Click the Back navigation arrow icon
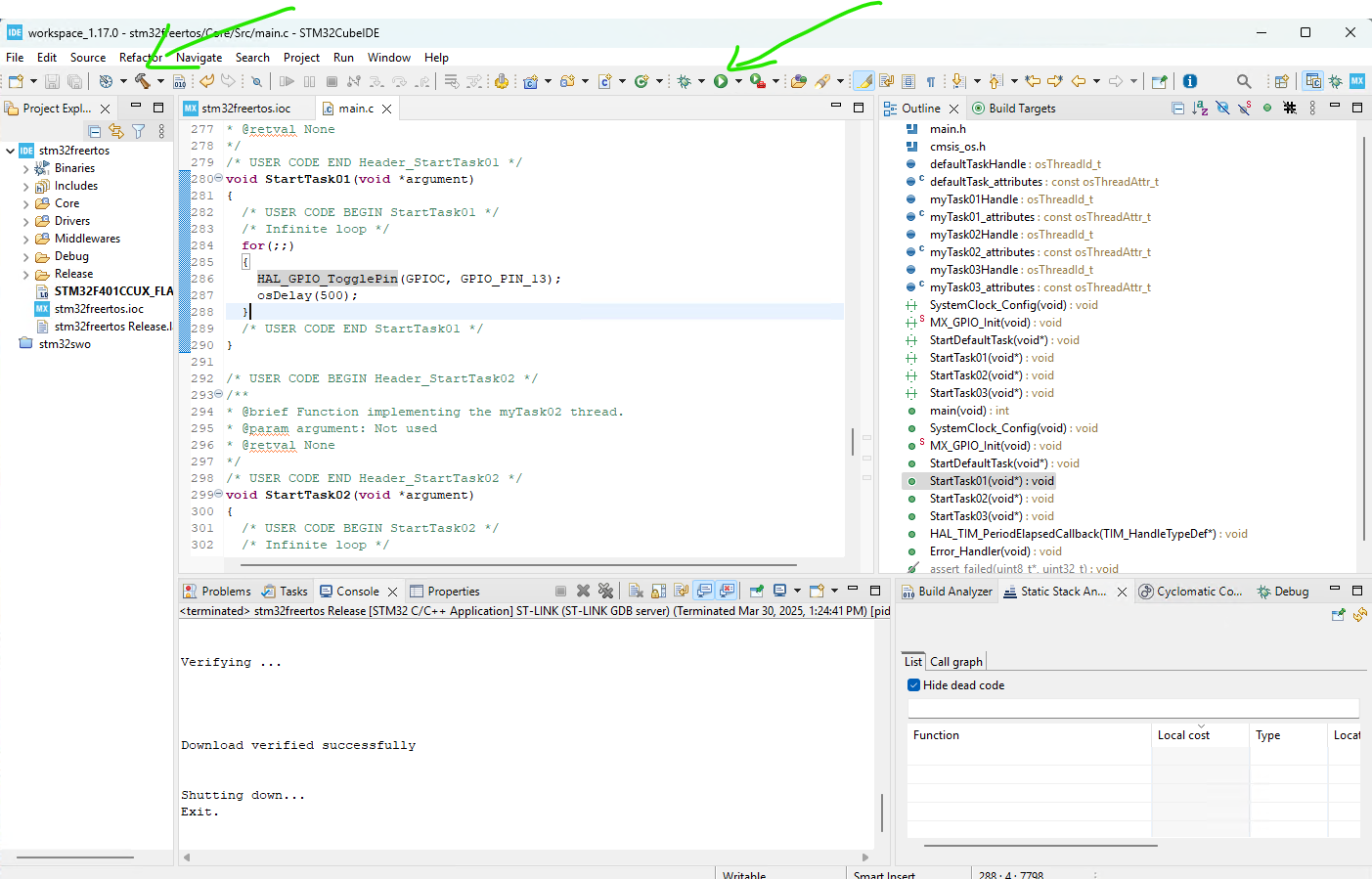Image resolution: width=1372 pixels, height=879 pixels. [x=1079, y=81]
